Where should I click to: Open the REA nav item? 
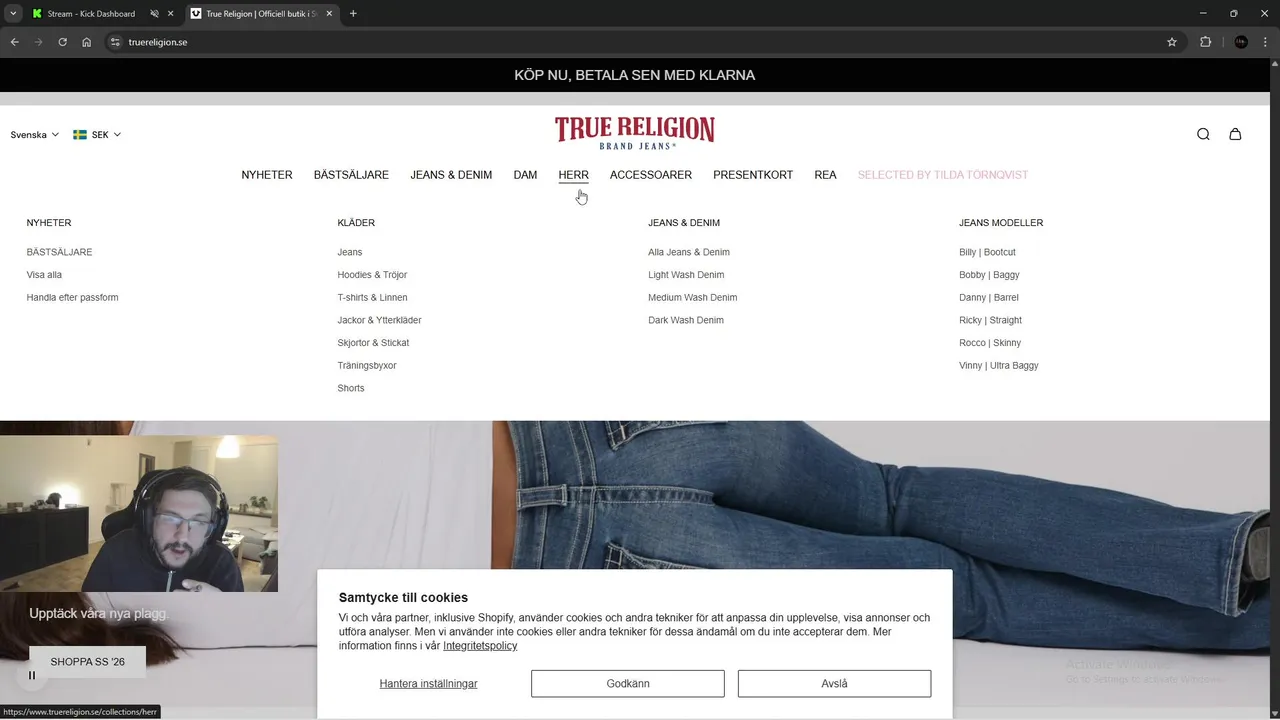pyautogui.click(x=825, y=175)
